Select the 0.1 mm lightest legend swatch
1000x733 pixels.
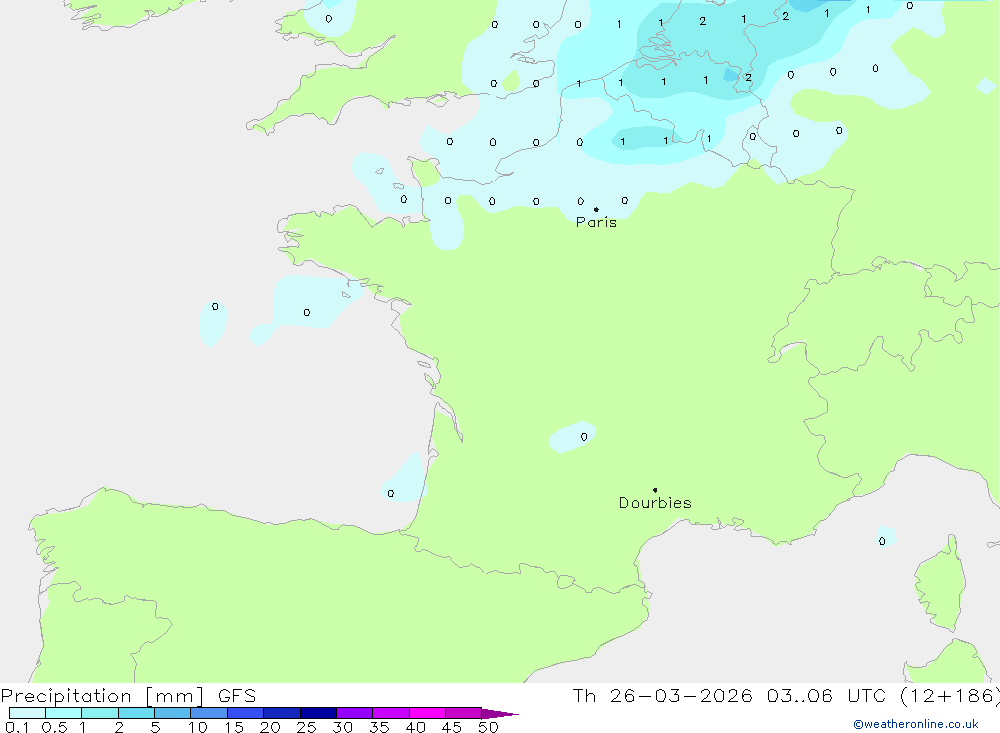[x=27, y=713]
